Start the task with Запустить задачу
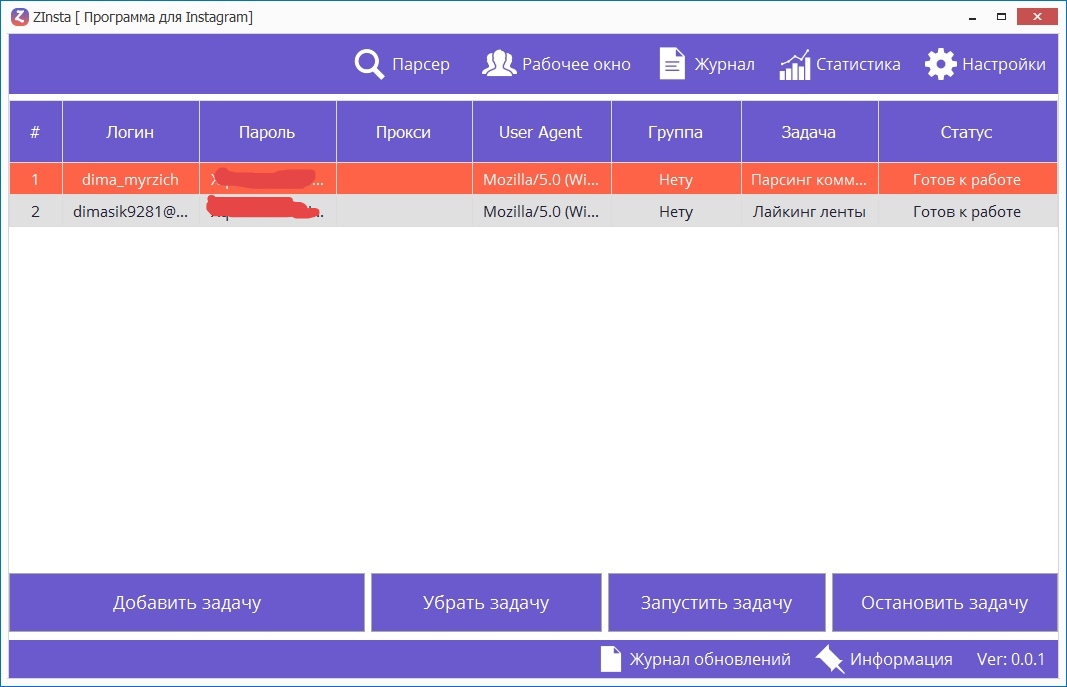The width and height of the screenshot is (1067, 687). pyautogui.click(x=716, y=603)
